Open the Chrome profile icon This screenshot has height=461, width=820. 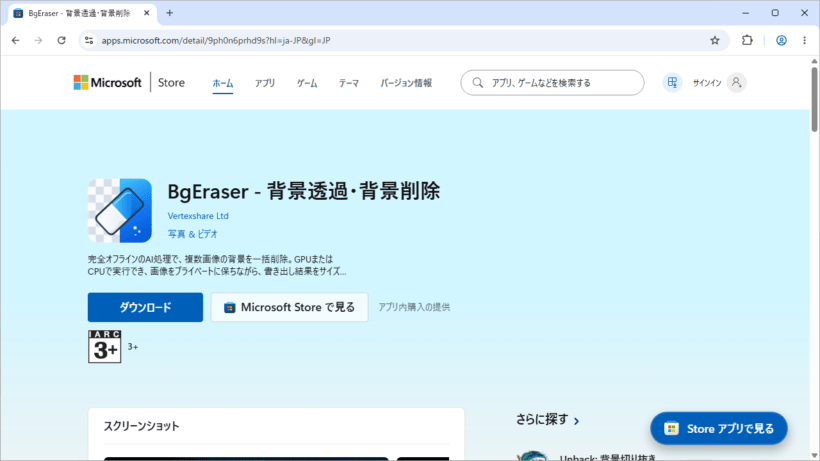(x=781, y=40)
